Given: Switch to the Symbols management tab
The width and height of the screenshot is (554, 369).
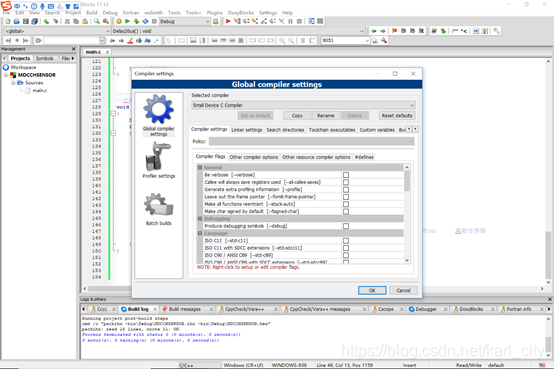Looking at the screenshot, I should [45, 59].
